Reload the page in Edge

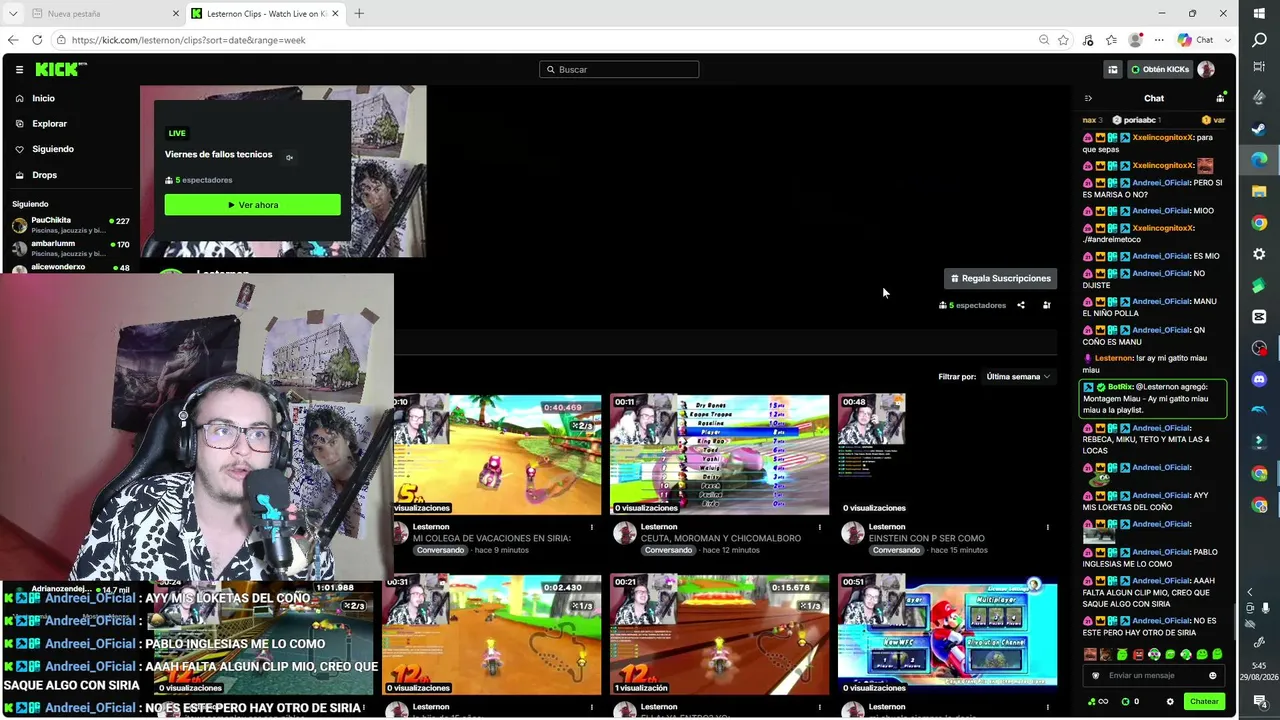37,40
